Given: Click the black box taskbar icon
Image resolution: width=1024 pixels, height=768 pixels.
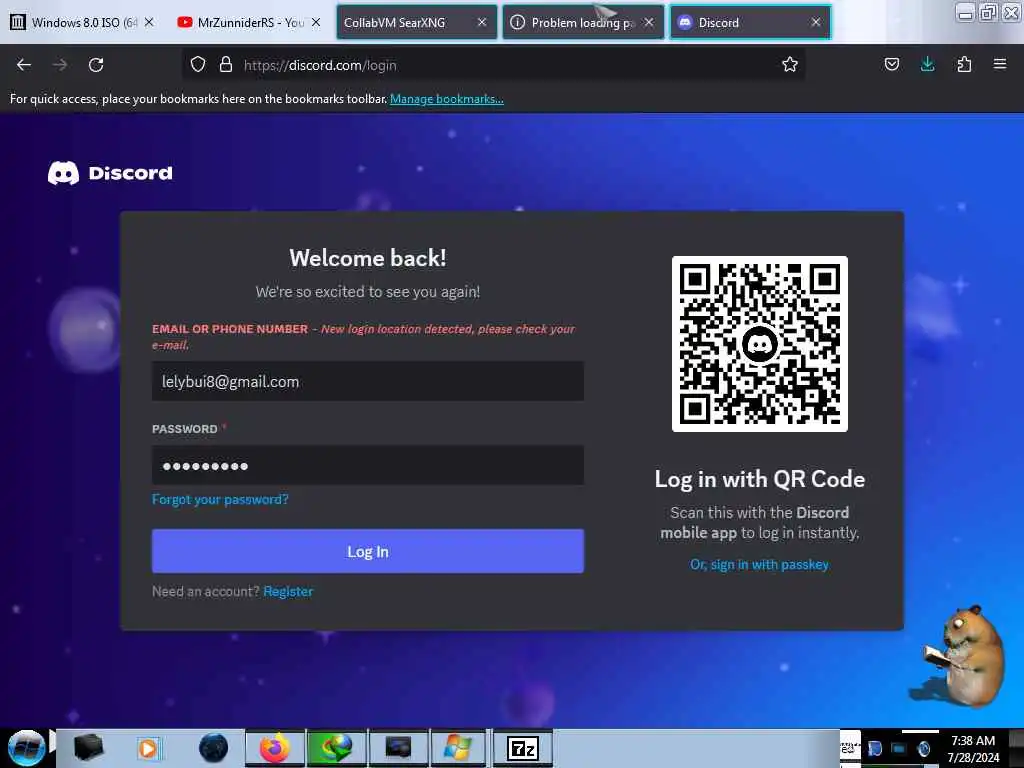Looking at the screenshot, I should pyautogui.click(x=89, y=748).
